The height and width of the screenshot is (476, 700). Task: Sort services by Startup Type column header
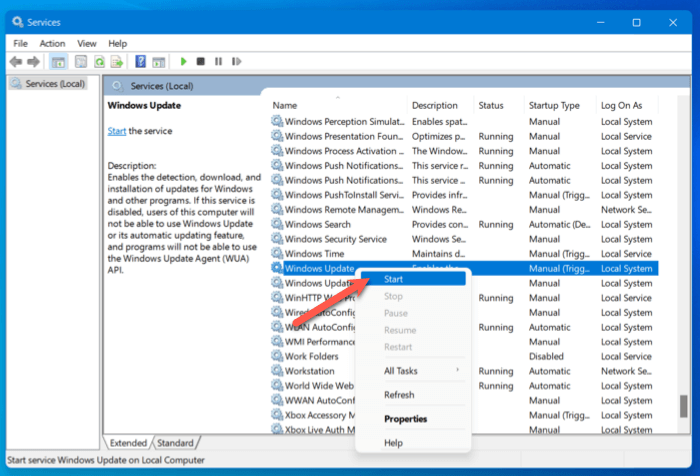point(554,105)
